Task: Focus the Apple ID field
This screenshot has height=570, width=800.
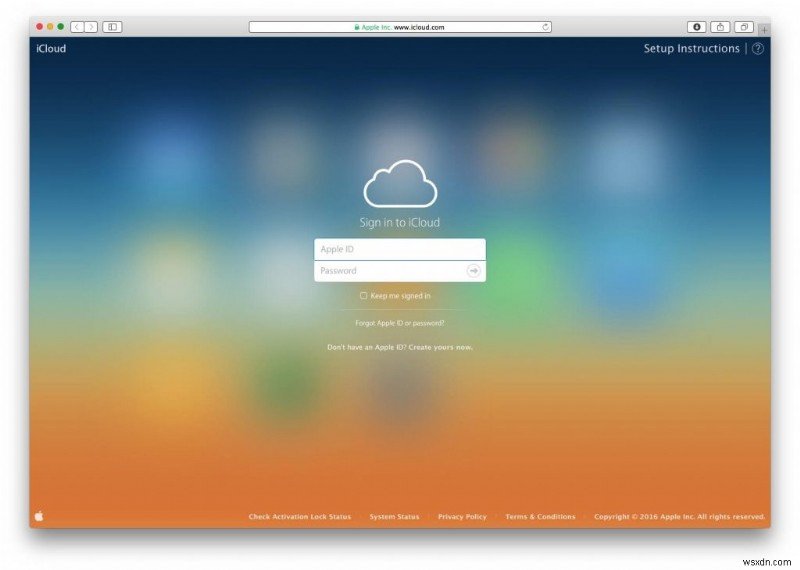Action: [x=400, y=249]
